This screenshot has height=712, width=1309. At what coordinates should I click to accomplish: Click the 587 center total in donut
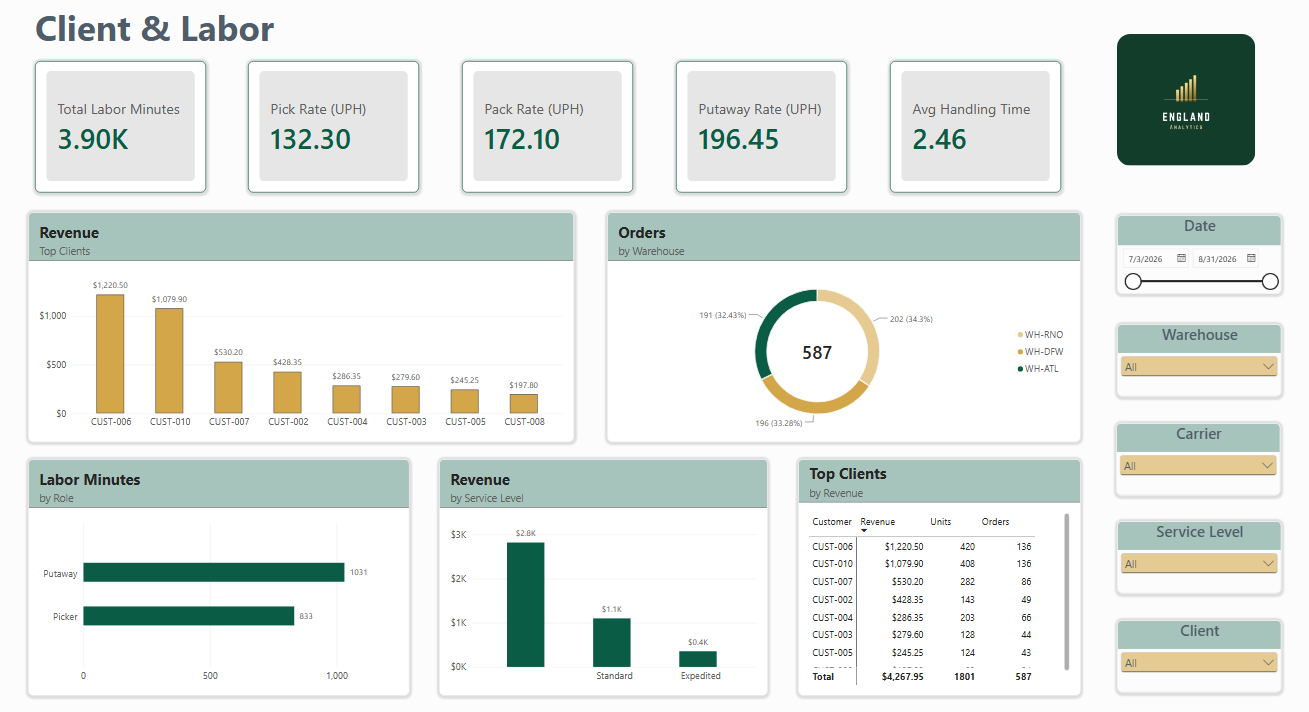[817, 352]
